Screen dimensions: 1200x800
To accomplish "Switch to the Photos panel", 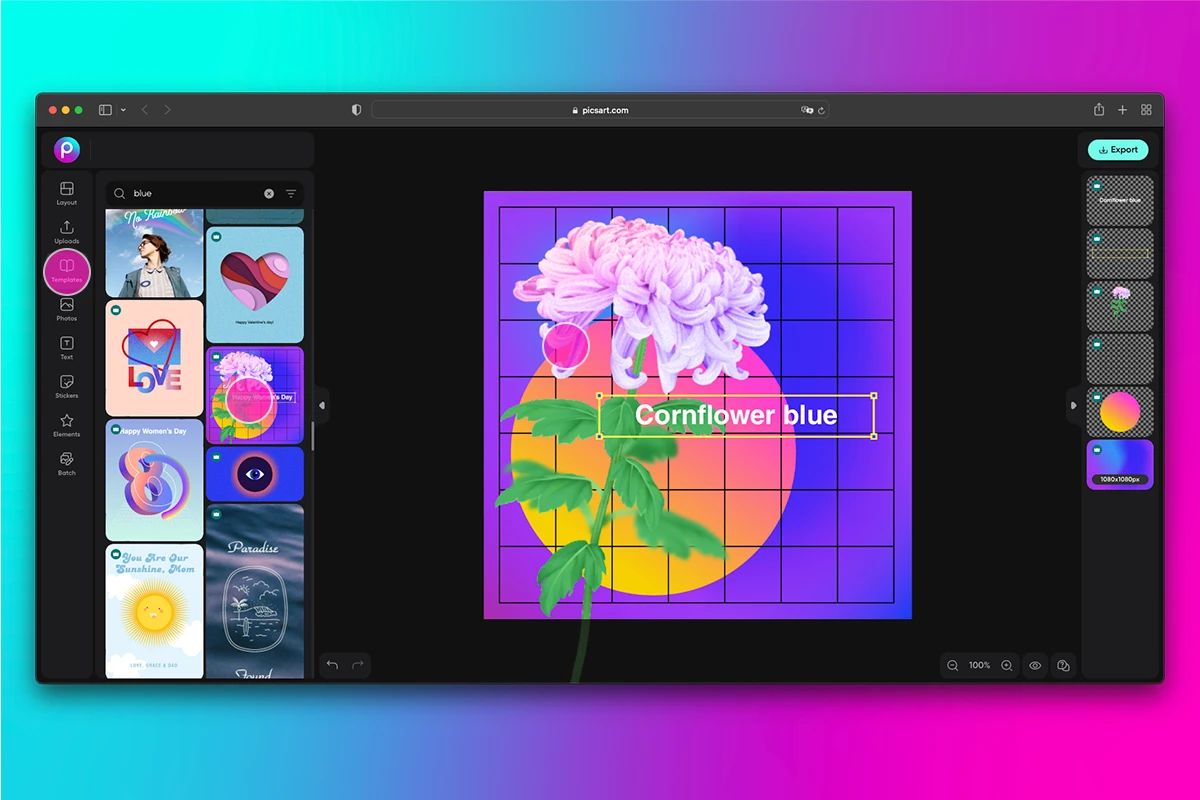I will pos(66,310).
